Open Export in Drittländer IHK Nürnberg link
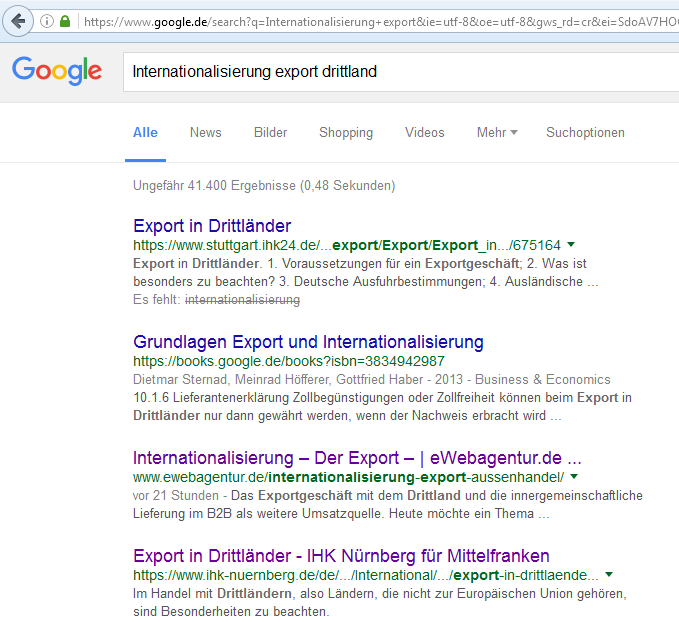This screenshot has height=622, width=679. [x=341, y=556]
